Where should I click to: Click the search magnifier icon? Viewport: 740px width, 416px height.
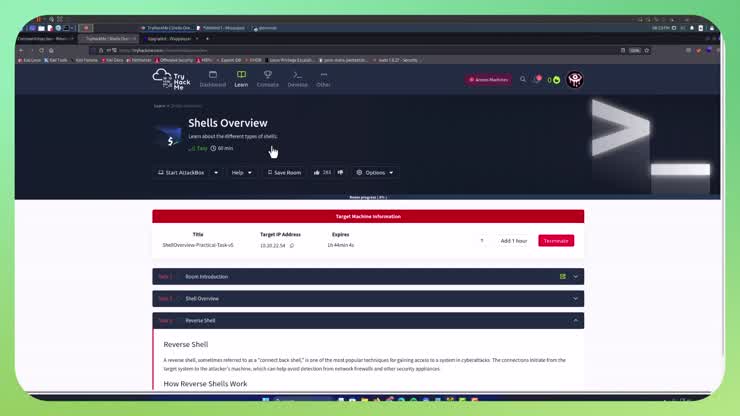522,79
